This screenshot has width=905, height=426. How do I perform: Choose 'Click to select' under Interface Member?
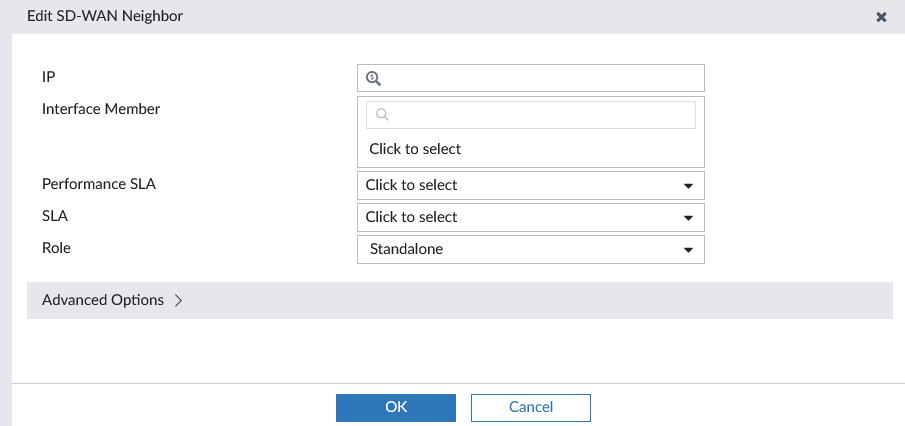coord(415,149)
